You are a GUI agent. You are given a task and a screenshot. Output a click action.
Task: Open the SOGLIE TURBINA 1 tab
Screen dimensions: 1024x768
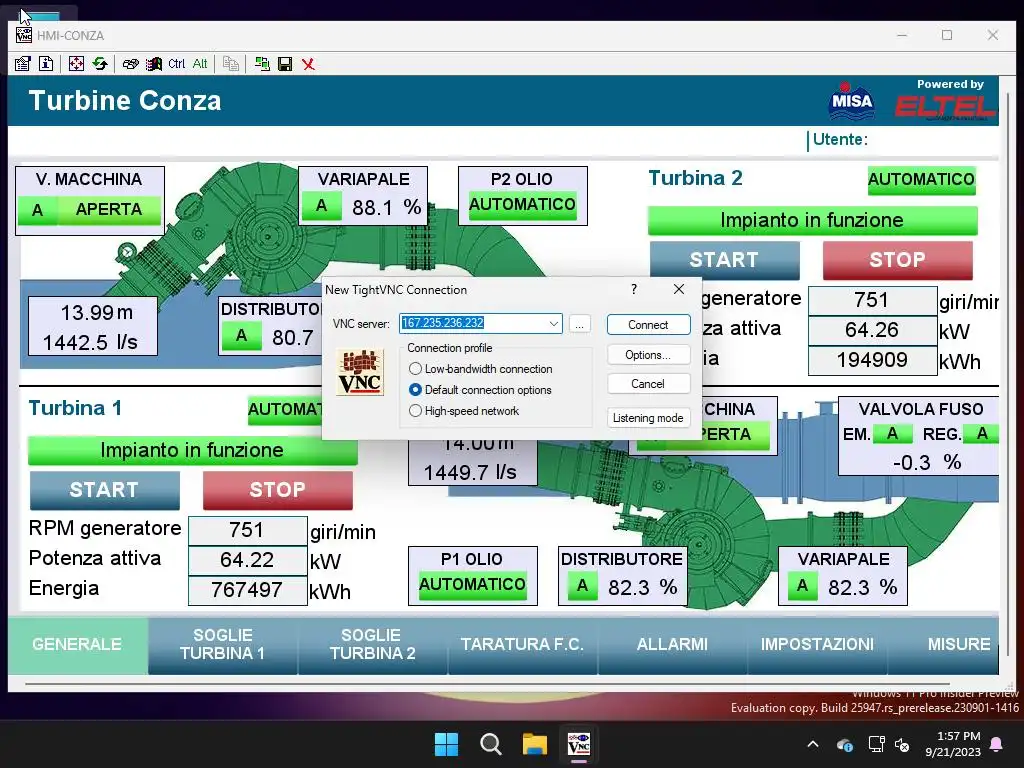pos(223,645)
